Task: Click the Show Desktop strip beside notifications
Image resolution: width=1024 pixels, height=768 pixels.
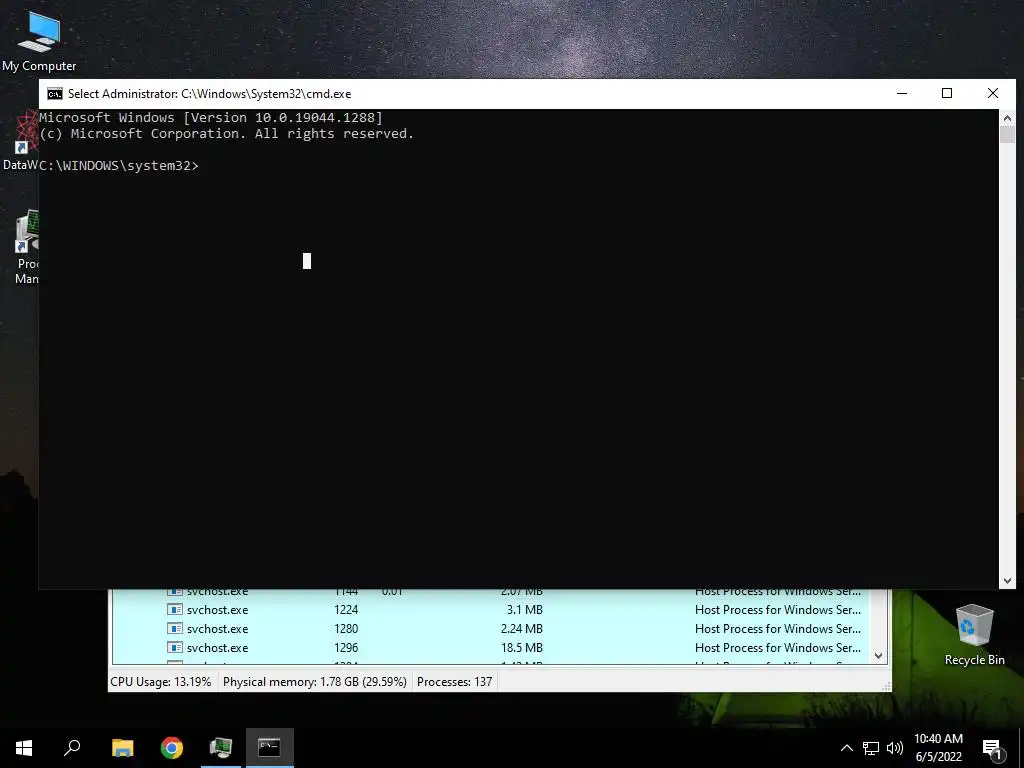Action: (1021, 748)
